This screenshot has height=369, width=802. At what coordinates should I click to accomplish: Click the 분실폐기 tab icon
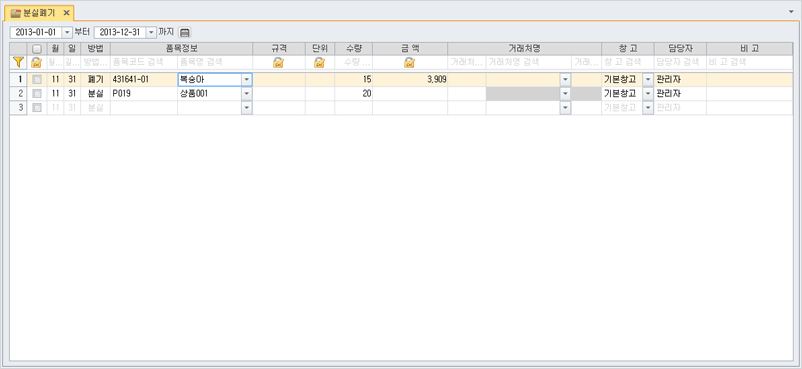(15, 13)
